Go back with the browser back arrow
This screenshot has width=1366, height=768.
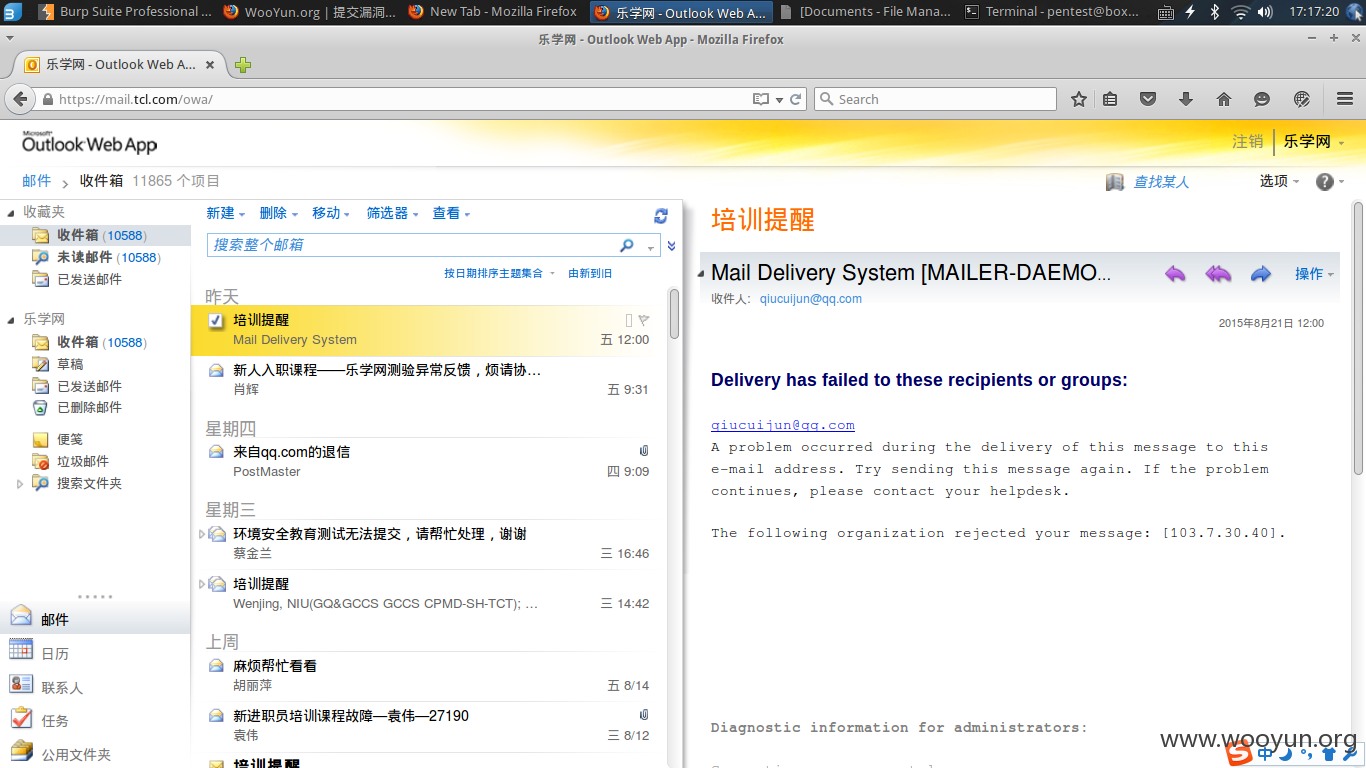[19, 99]
